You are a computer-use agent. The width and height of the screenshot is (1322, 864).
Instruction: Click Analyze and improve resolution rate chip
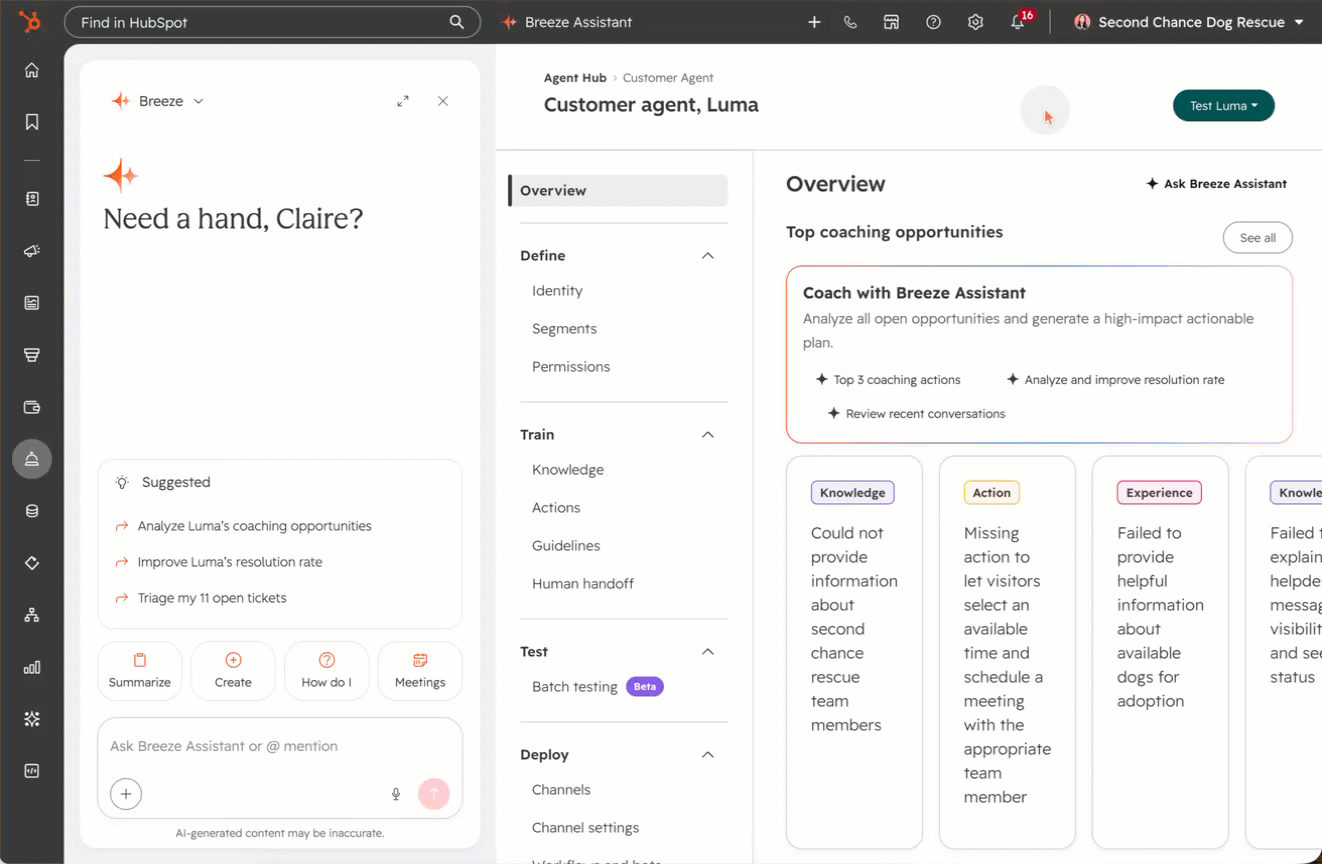pyautogui.click(x=1115, y=380)
